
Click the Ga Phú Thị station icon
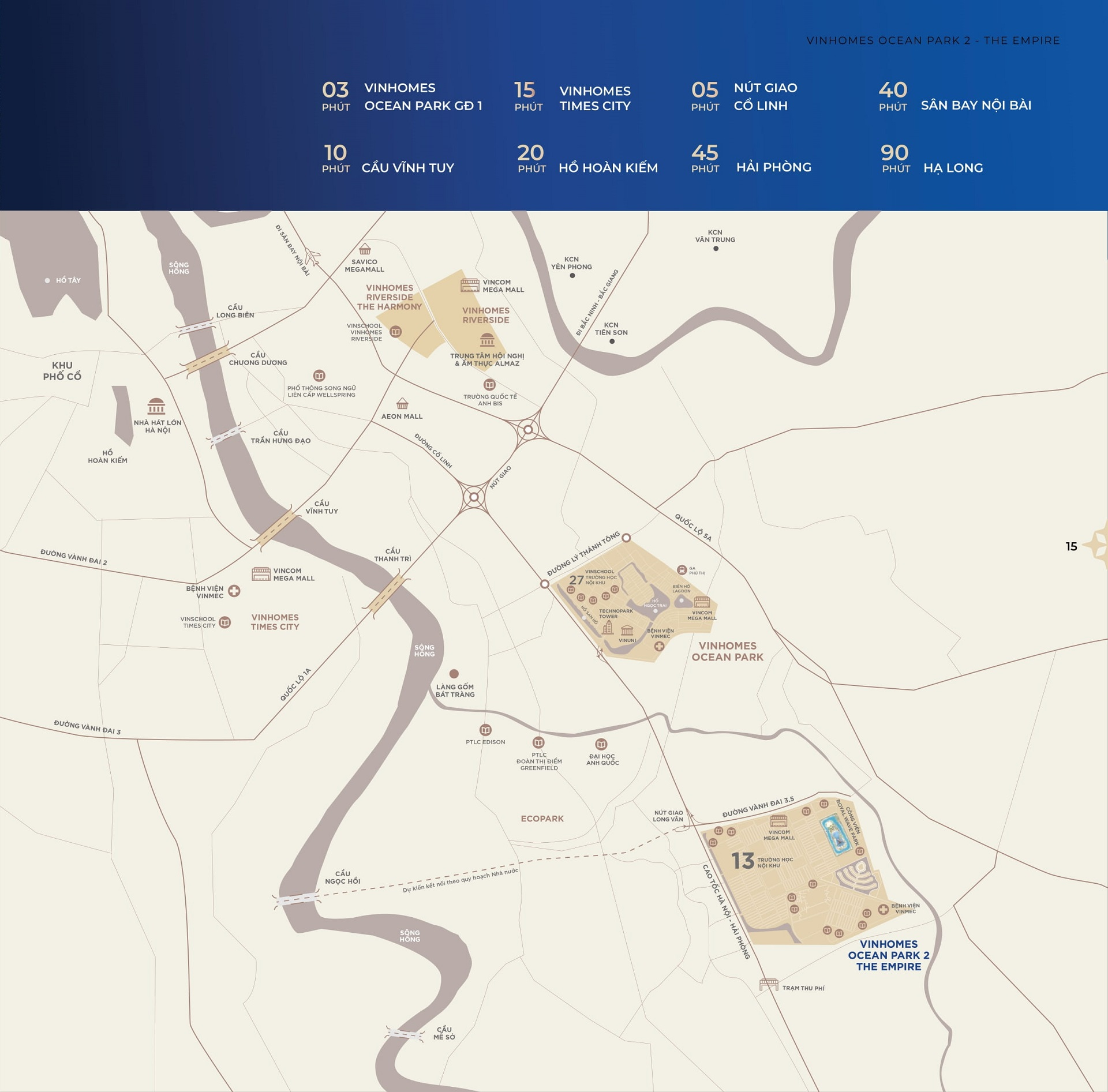[682, 570]
